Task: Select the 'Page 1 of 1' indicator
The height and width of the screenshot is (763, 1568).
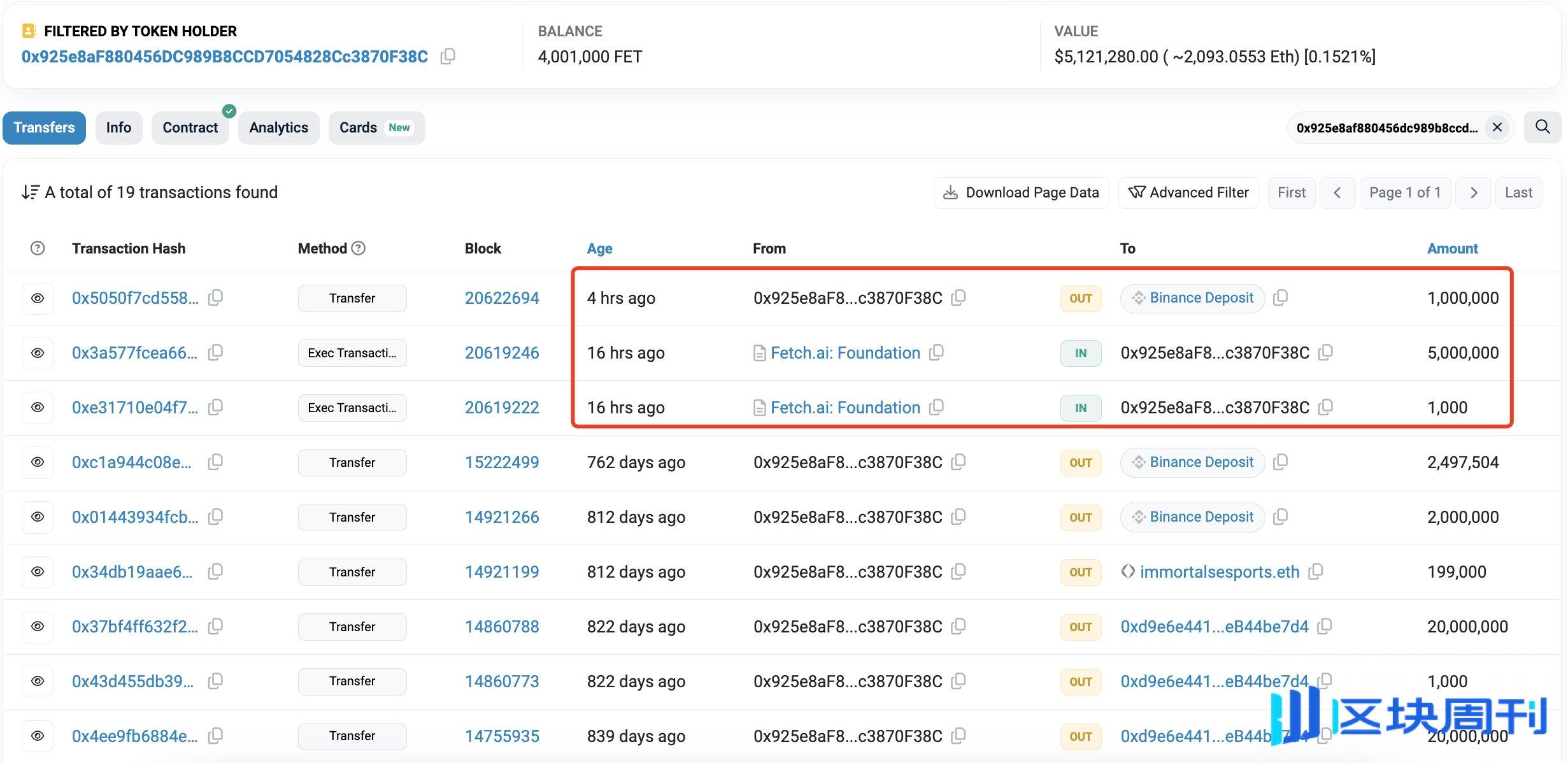Action: (x=1405, y=192)
